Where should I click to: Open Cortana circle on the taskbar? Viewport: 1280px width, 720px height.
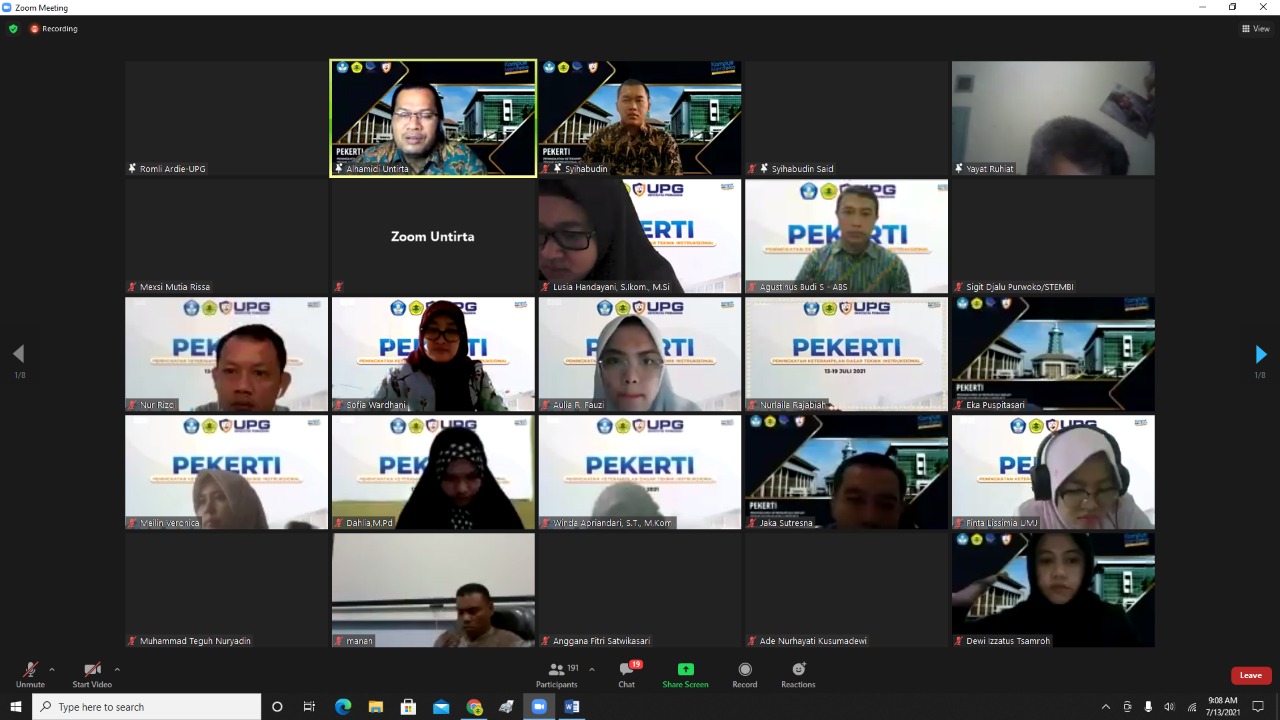(x=277, y=707)
